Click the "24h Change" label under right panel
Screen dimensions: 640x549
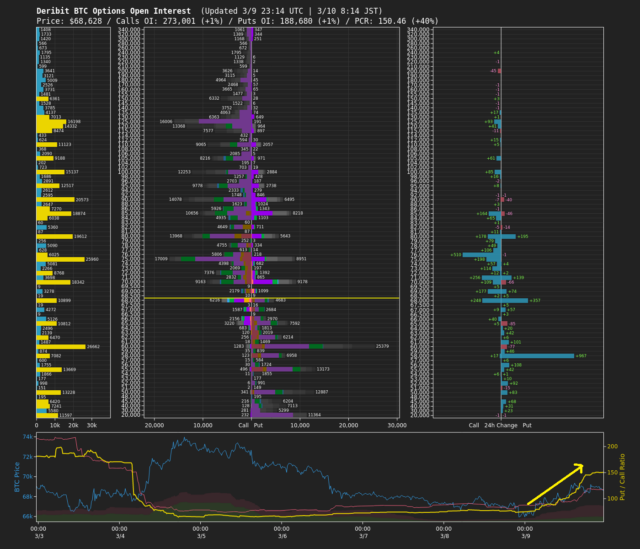[x=500, y=424]
